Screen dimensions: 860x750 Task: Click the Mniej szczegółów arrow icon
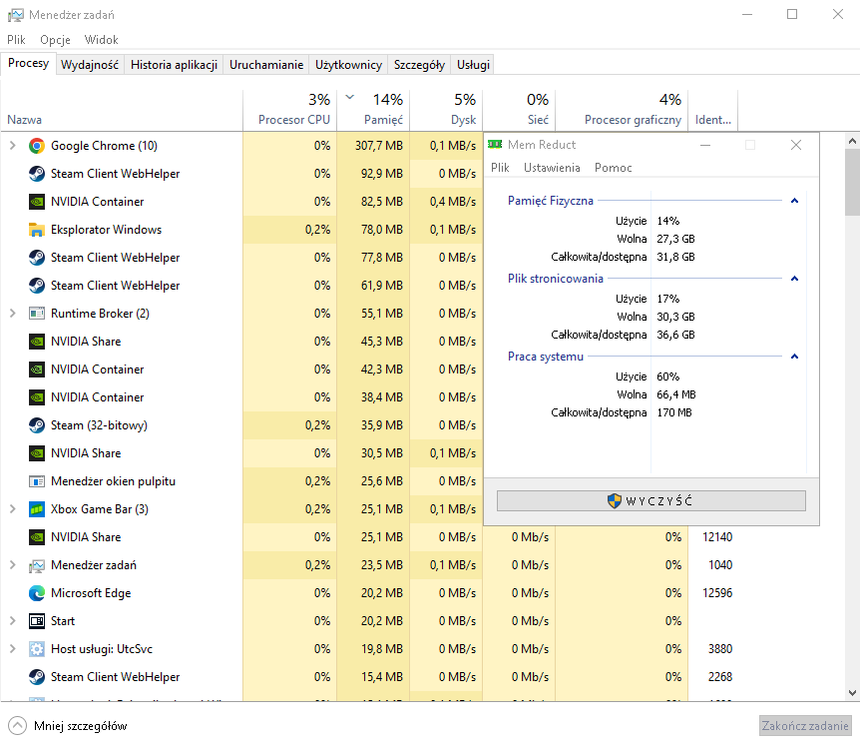[x=18, y=725]
